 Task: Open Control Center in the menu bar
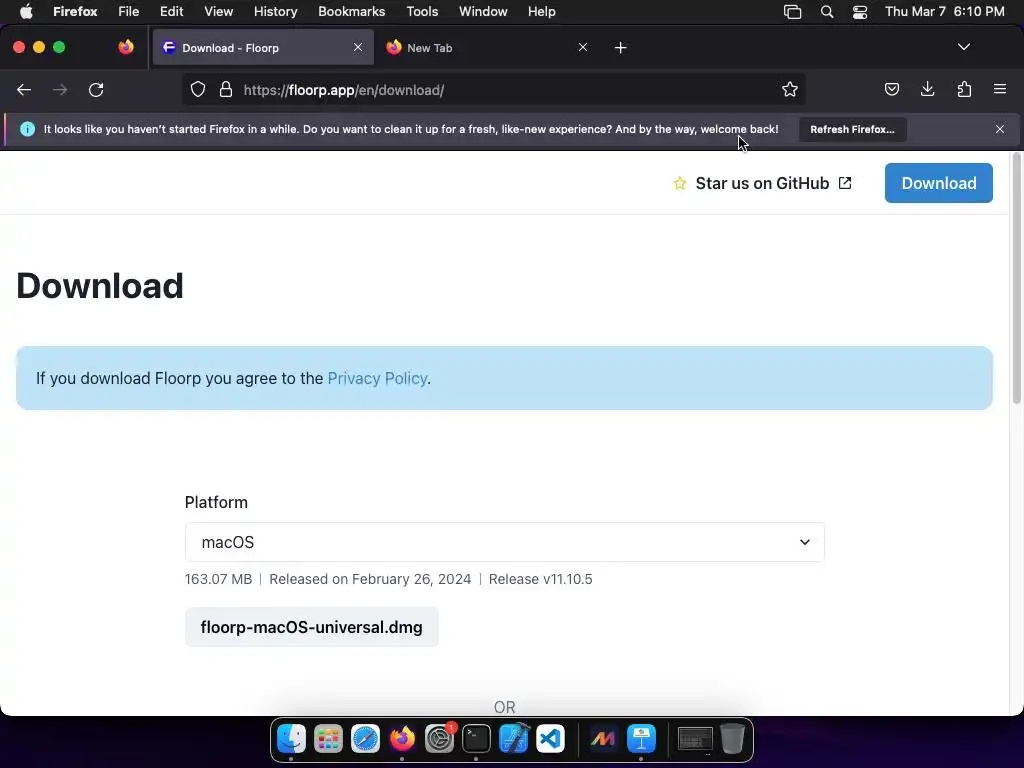point(859,12)
